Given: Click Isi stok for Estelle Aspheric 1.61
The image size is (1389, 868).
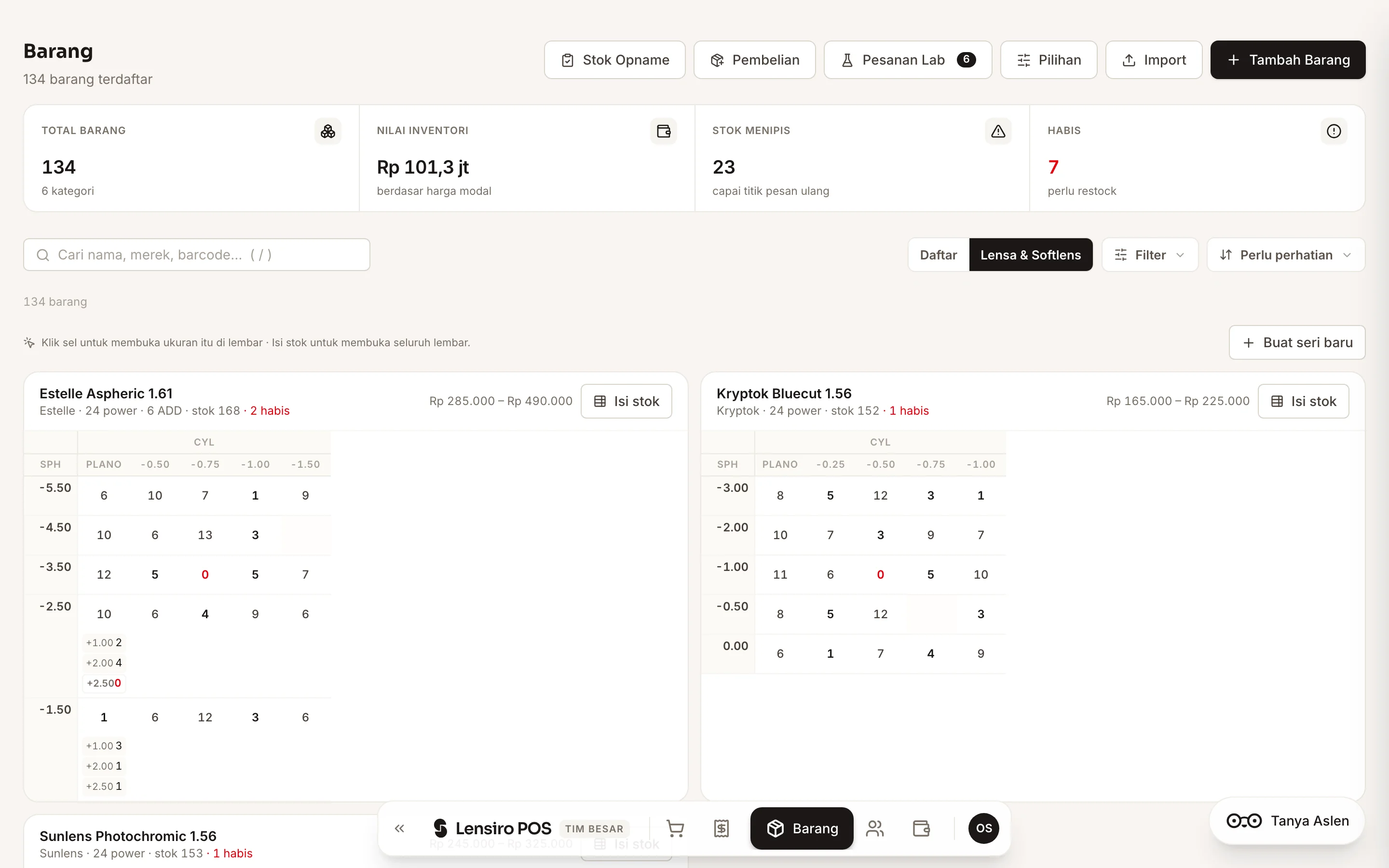Looking at the screenshot, I should (x=626, y=401).
